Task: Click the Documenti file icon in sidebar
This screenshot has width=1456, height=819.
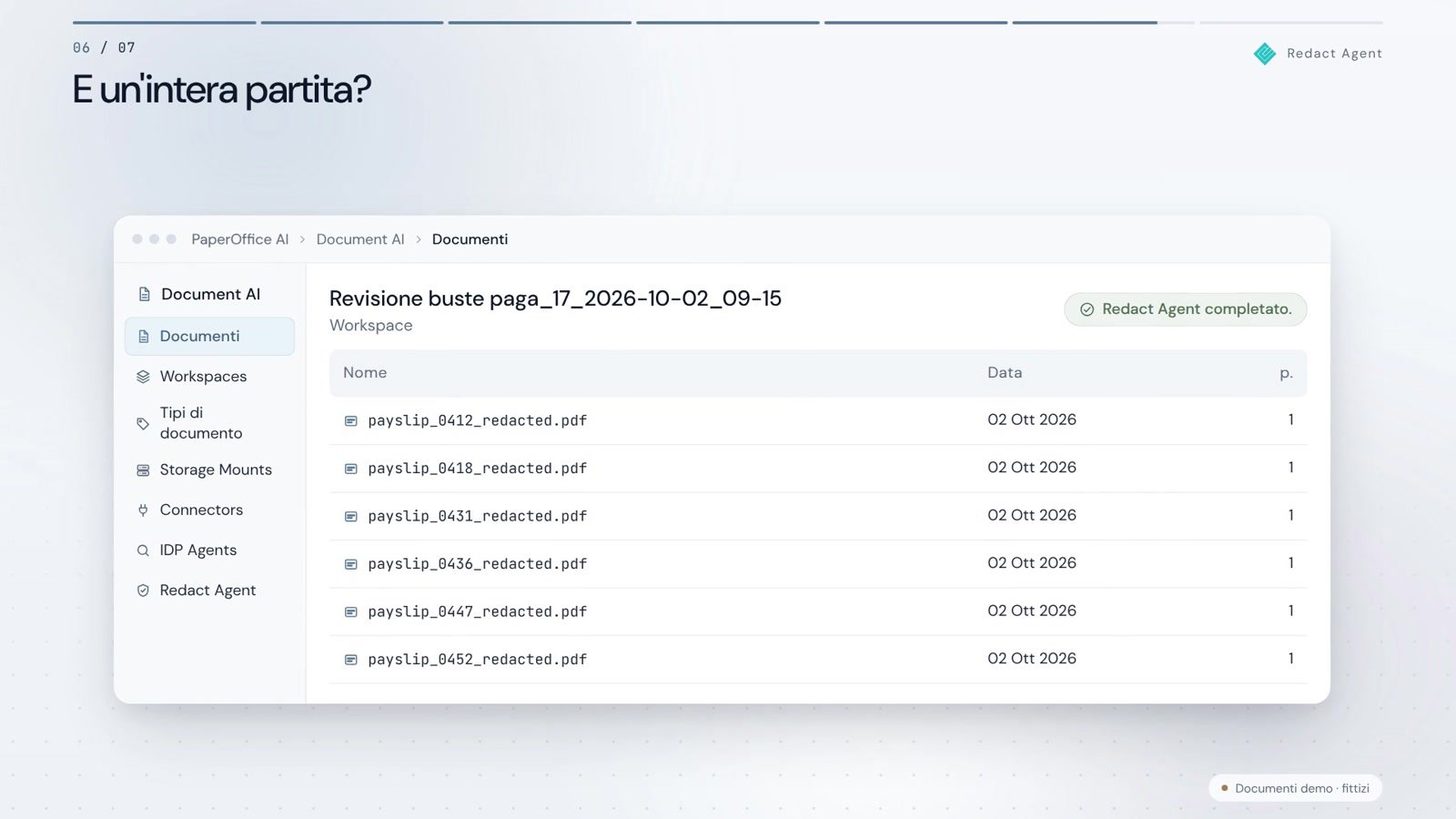Action: pos(143,337)
